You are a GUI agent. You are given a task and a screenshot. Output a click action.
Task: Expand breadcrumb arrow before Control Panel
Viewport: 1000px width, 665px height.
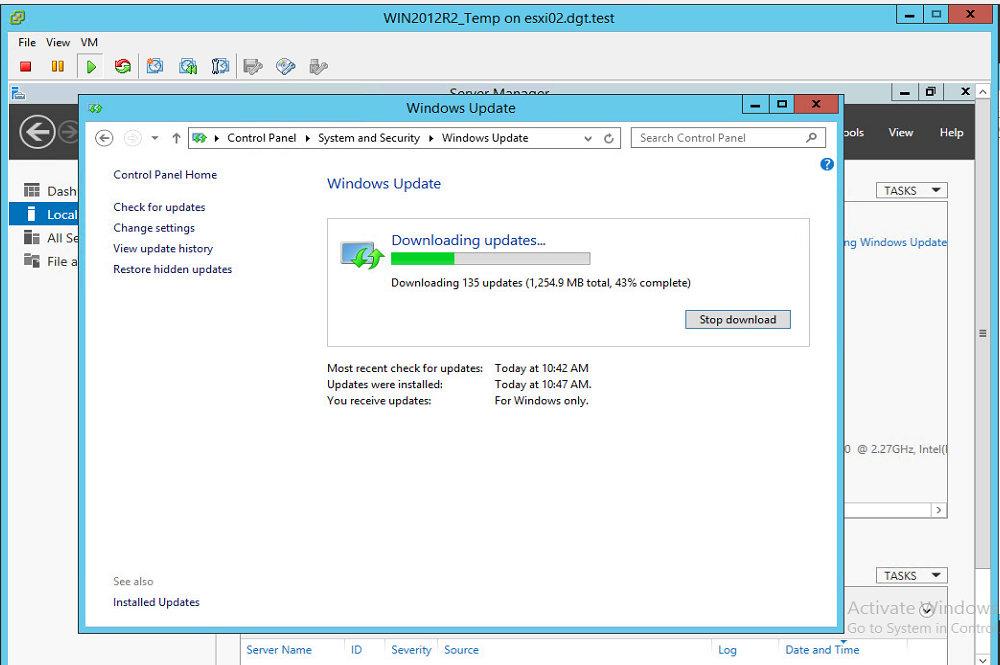click(216, 138)
